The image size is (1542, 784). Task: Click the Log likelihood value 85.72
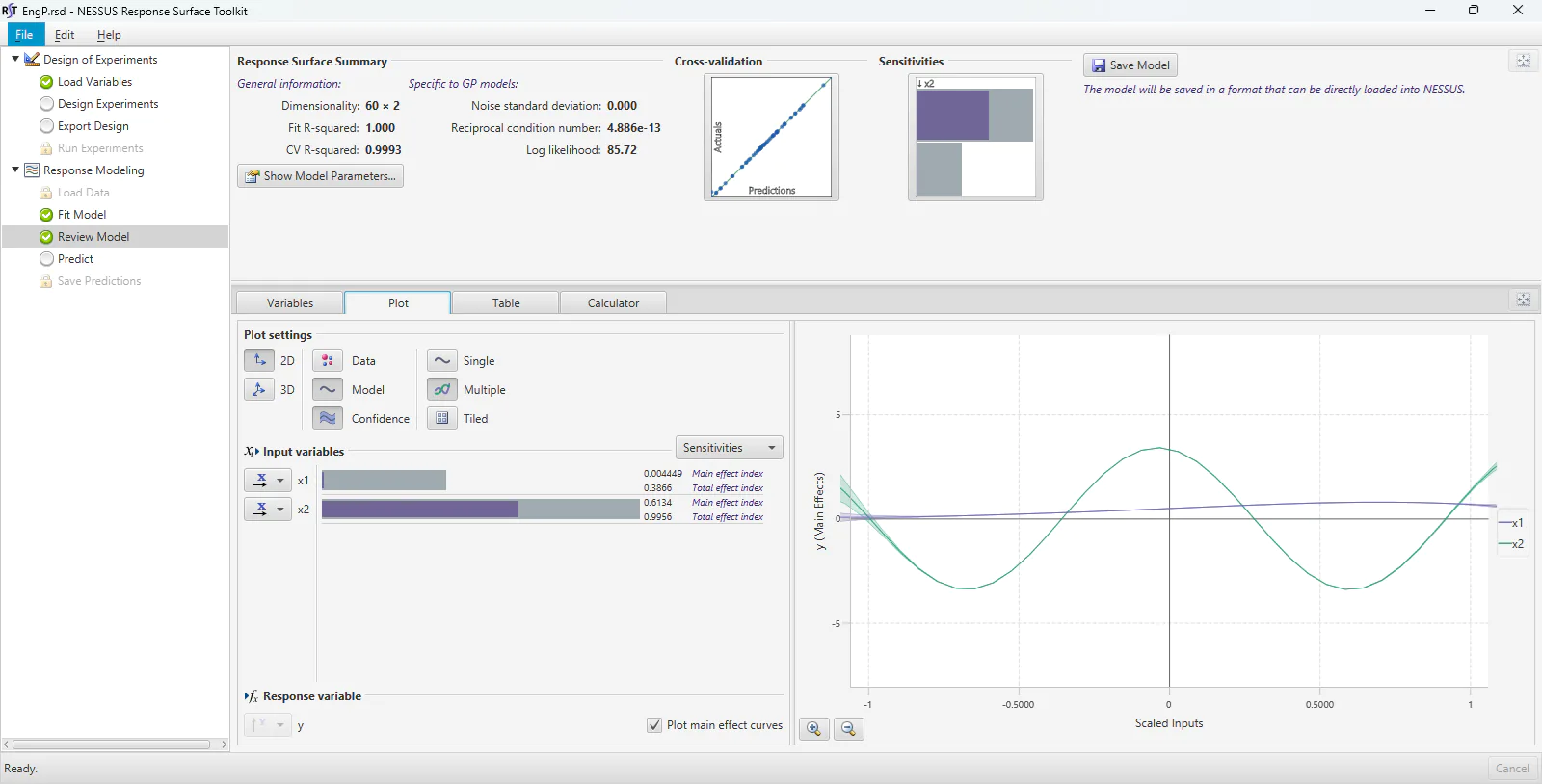622,150
